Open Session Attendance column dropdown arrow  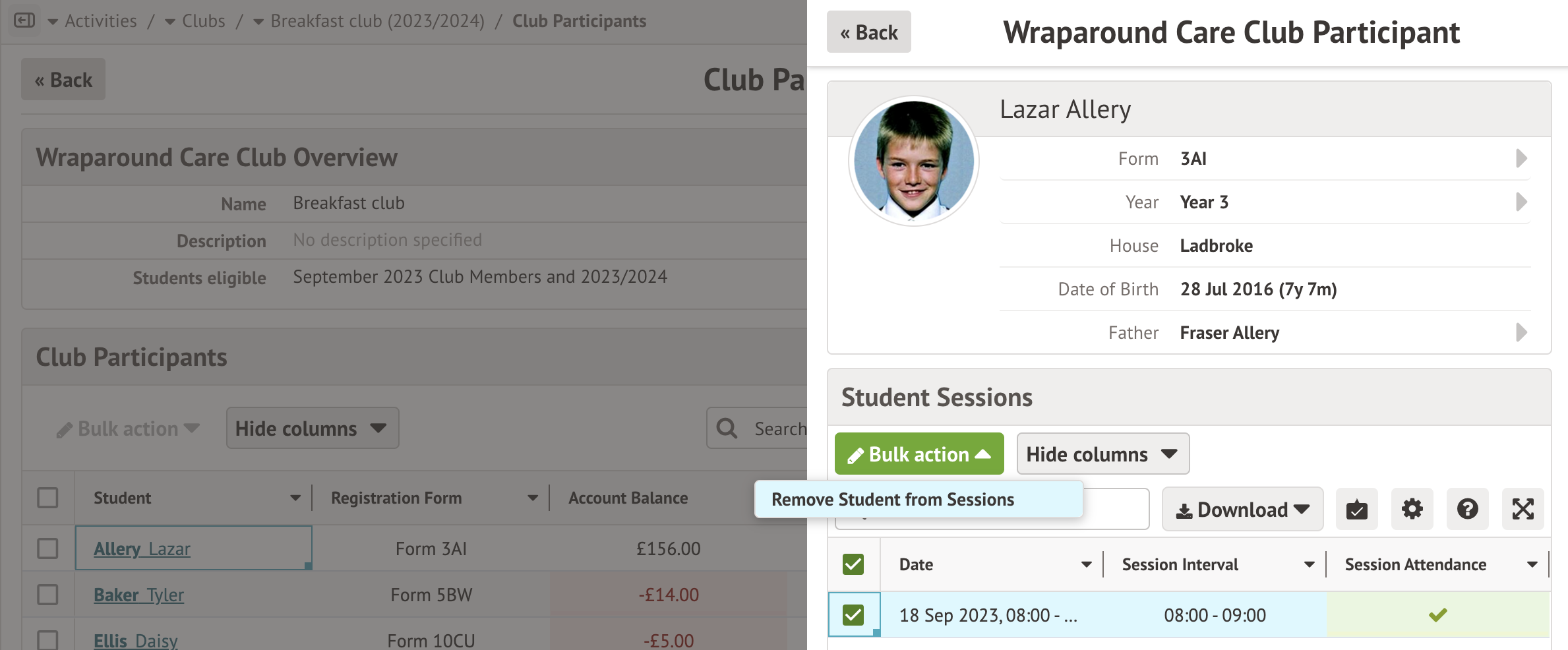1532,565
